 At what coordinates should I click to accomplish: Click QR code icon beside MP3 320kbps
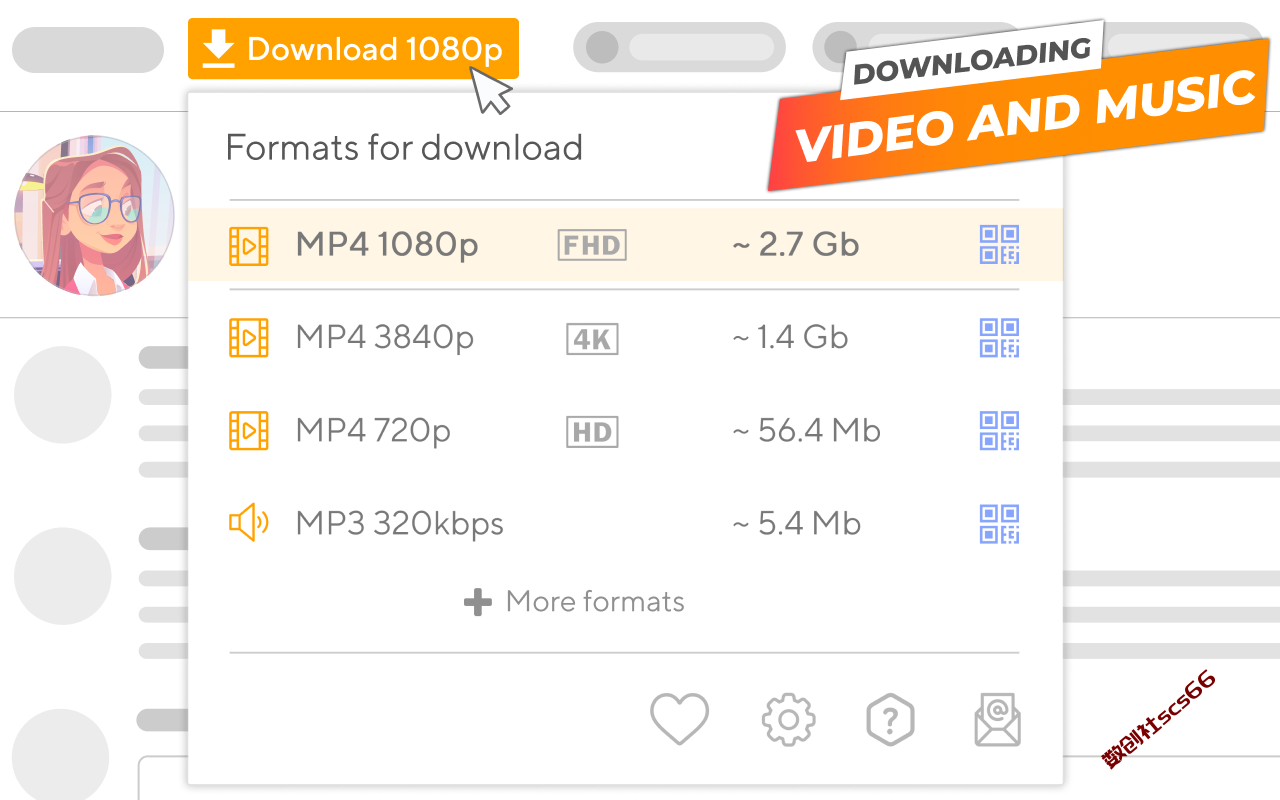(x=999, y=524)
